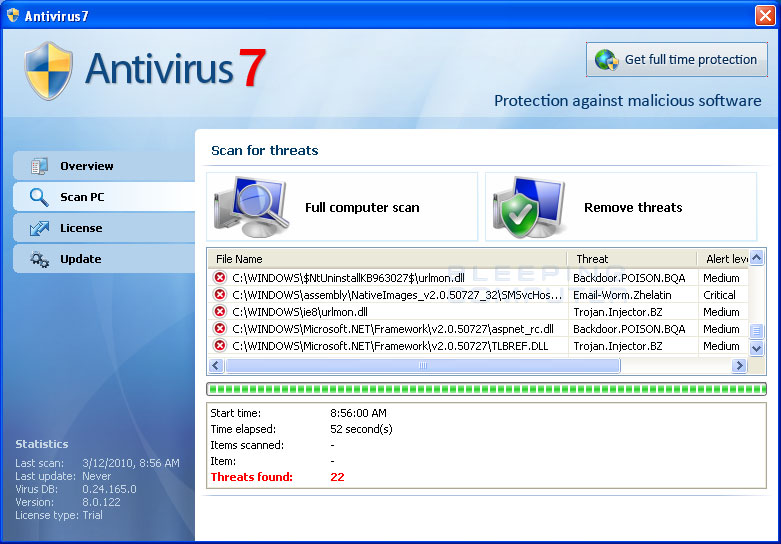Click red X icon beside SMSvcHos file row
This screenshot has width=781, height=544.
coord(220,294)
